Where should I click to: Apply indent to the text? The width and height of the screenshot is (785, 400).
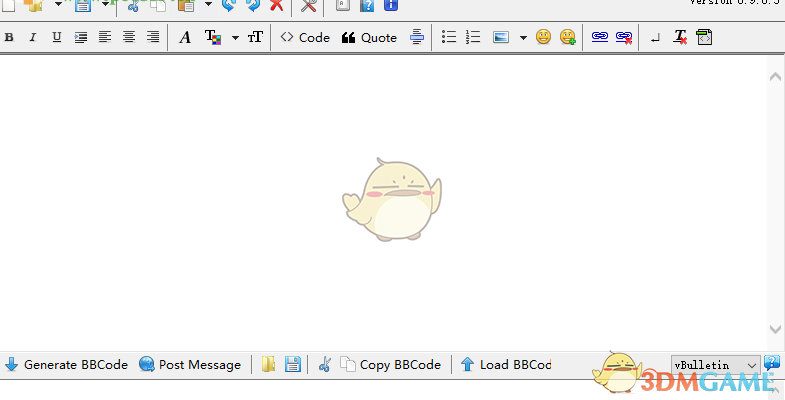click(81, 38)
